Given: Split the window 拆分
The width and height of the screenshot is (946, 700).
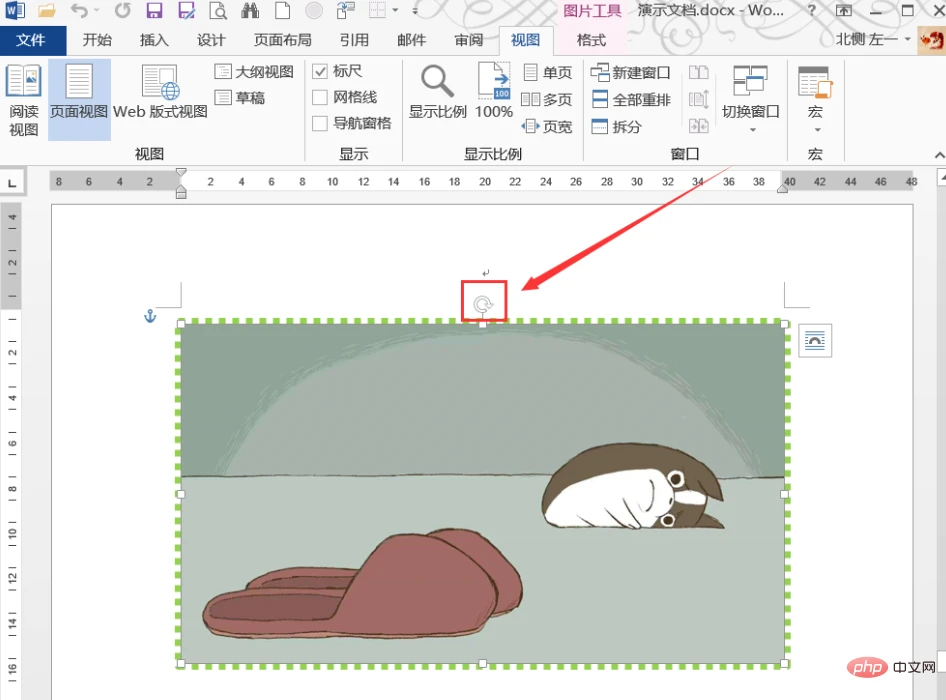Looking at the screenshot, I should pos(616,126).
